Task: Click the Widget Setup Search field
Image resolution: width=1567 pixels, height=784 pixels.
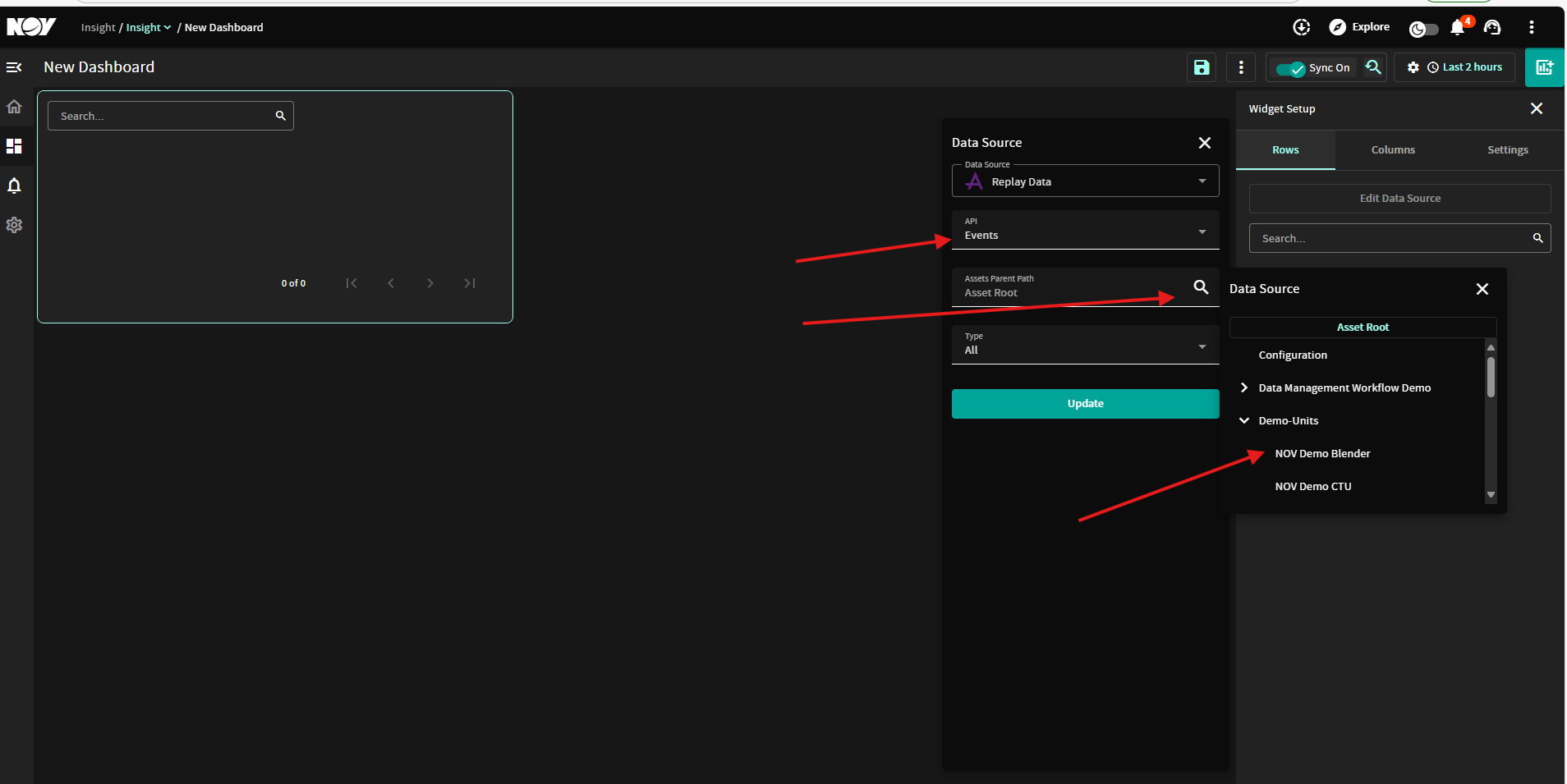Action: click(1399, 238)
